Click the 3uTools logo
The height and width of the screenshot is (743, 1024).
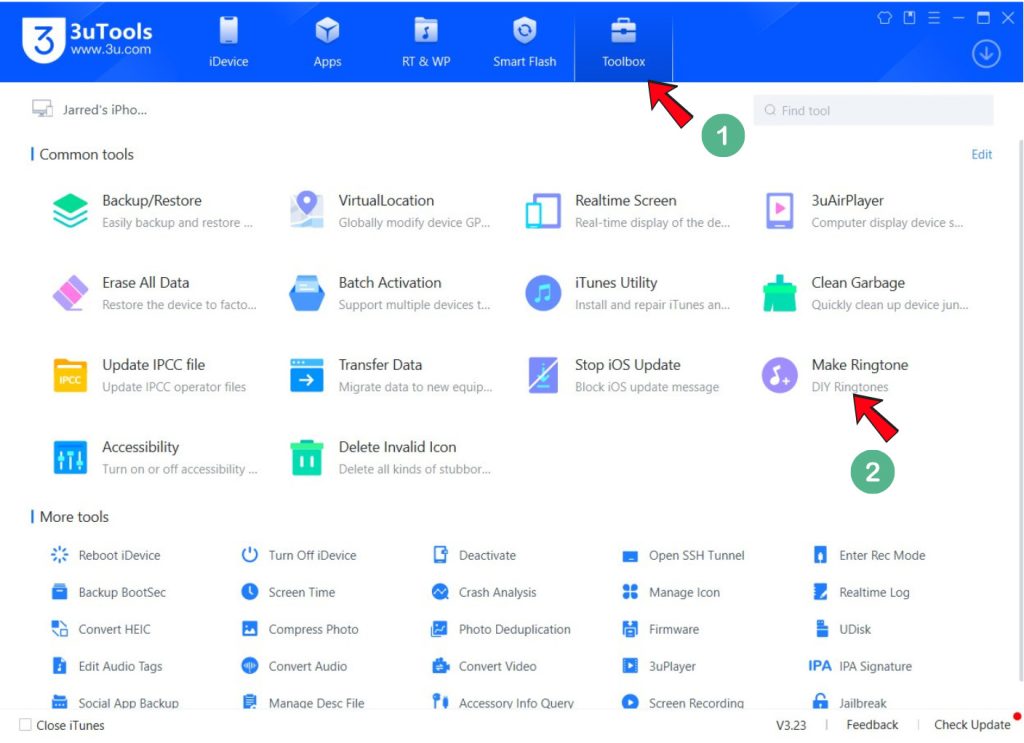point(44,40)
